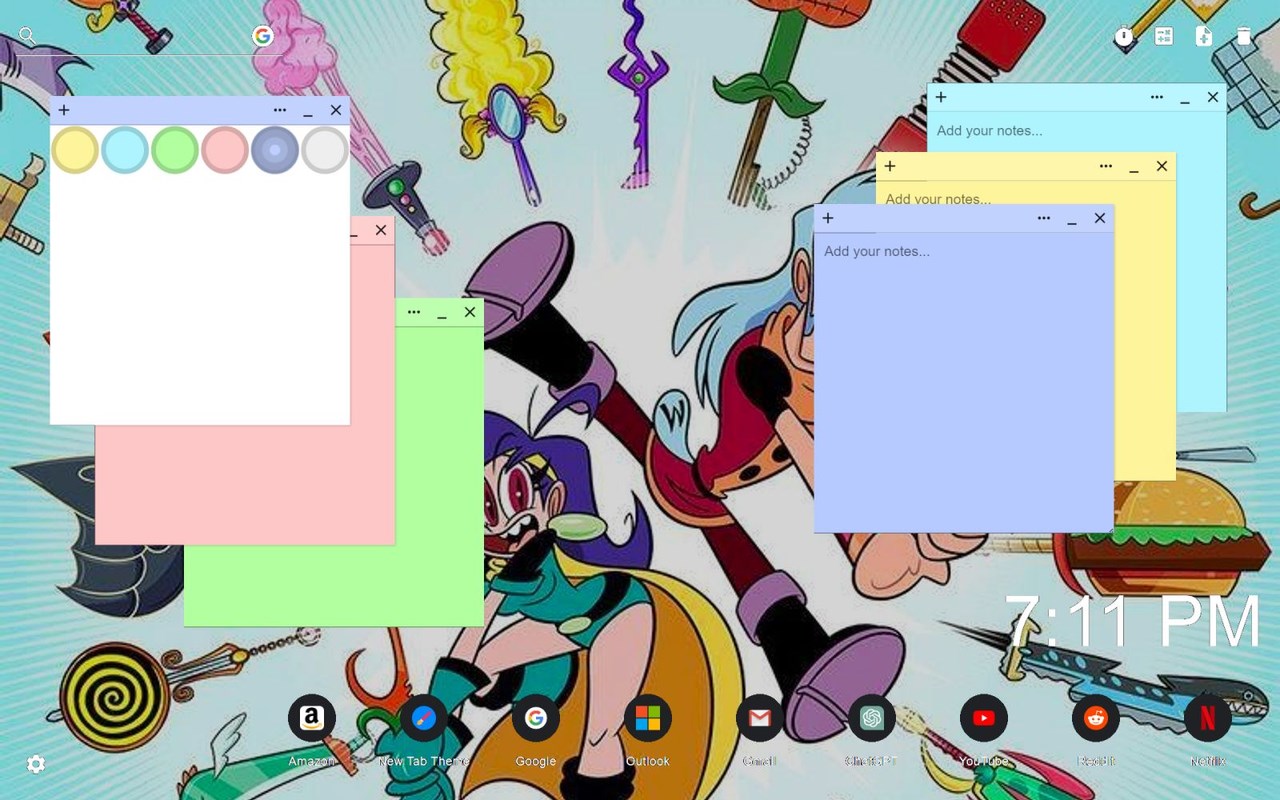Close the yellow sticky note

tap(1162, 166)
